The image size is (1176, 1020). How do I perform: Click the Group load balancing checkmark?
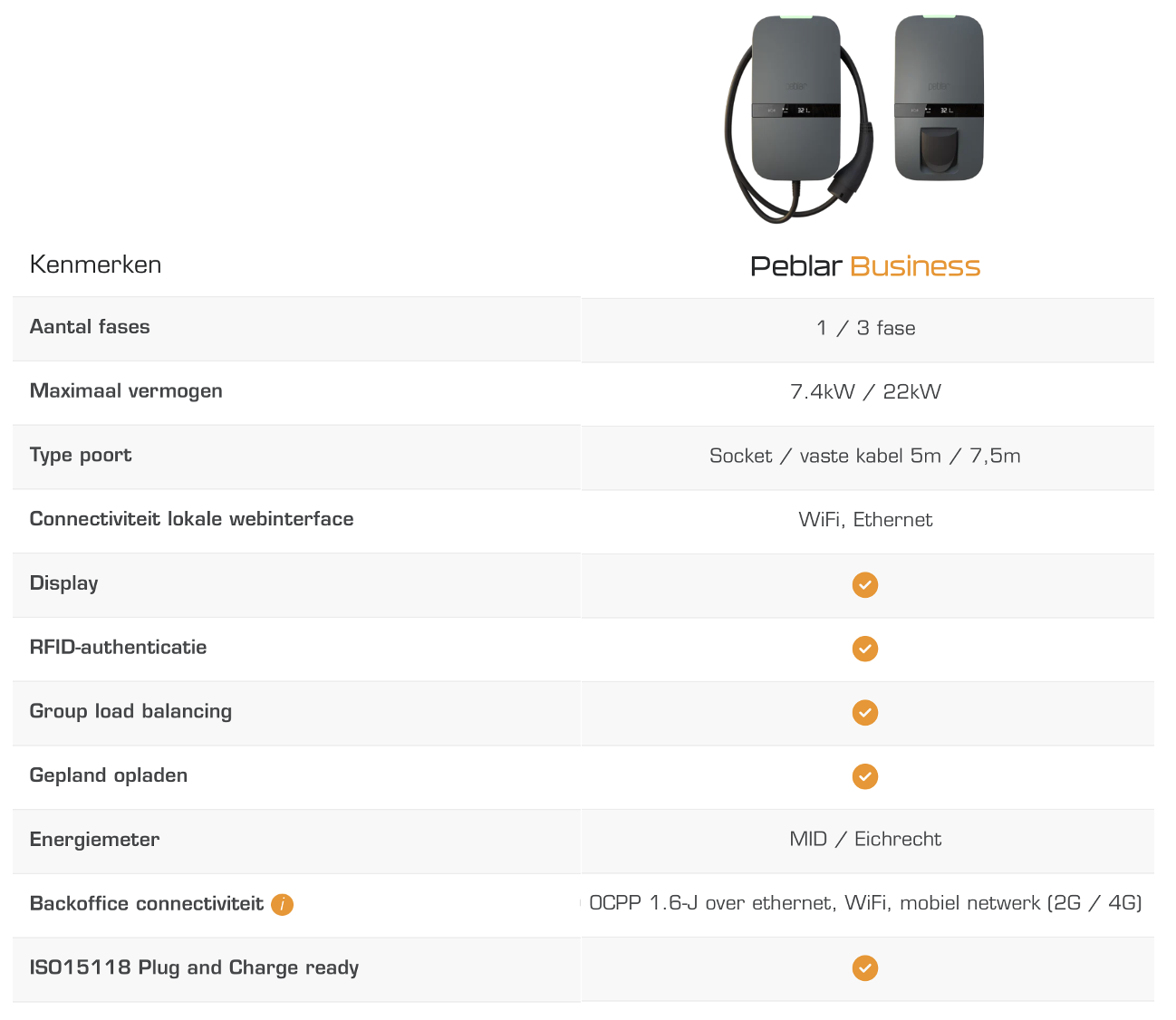pyautogui.click(x=865, y=713)
